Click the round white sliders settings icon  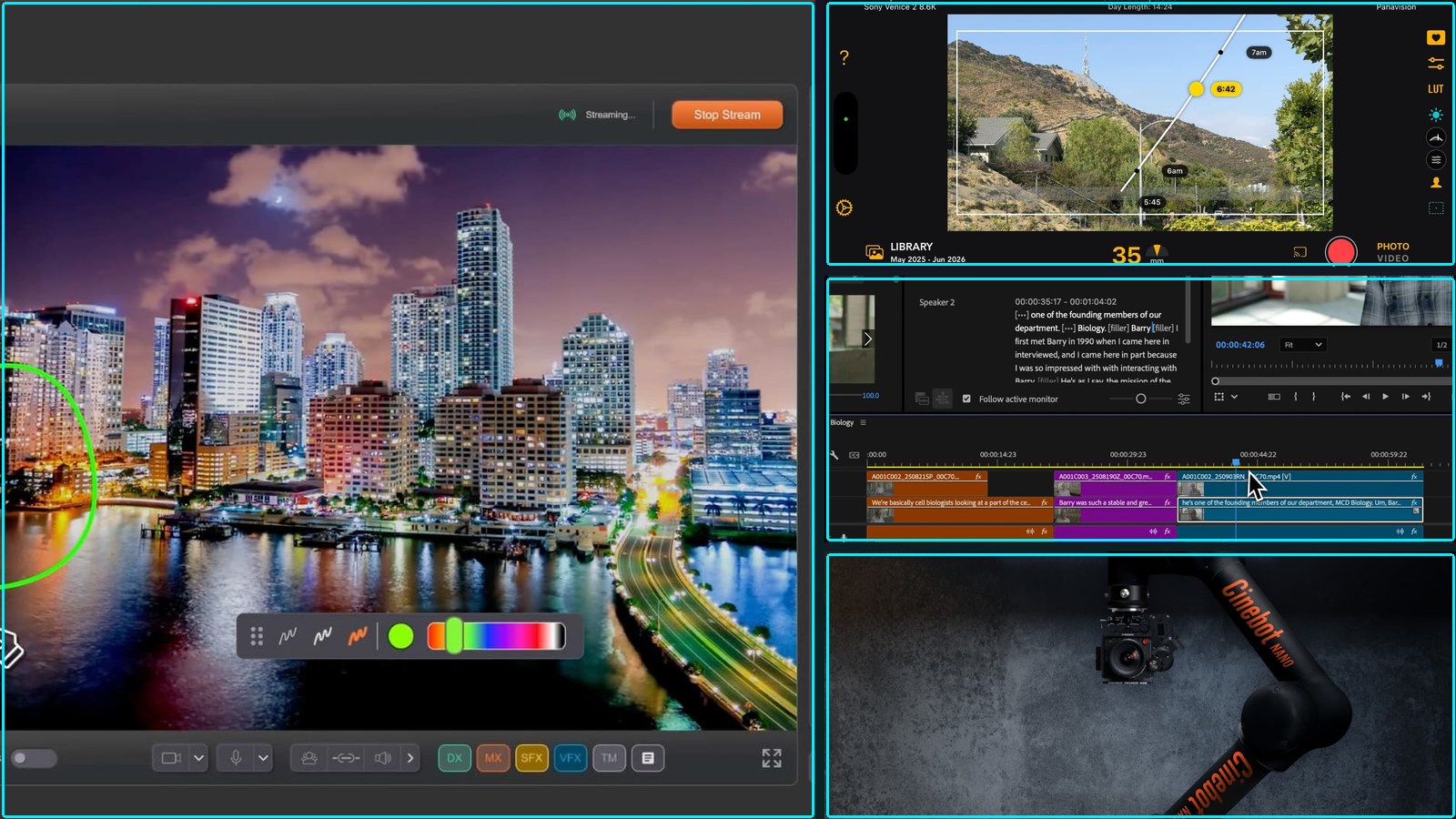point(1436,160)
